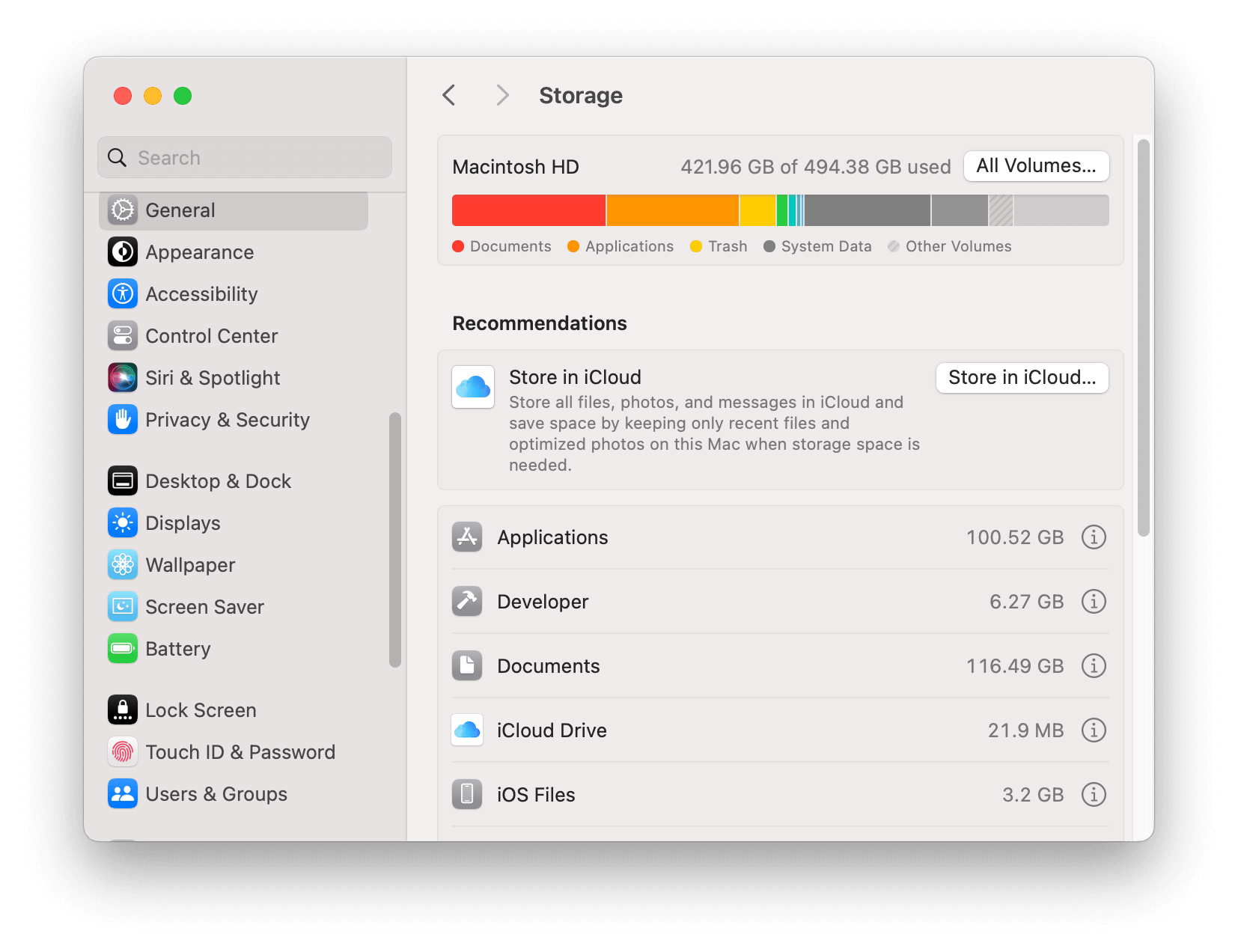The height and width of the screenshot is (952, 1238).
Task: Select Control Center icon in sidebar
Action: [123, 336]
